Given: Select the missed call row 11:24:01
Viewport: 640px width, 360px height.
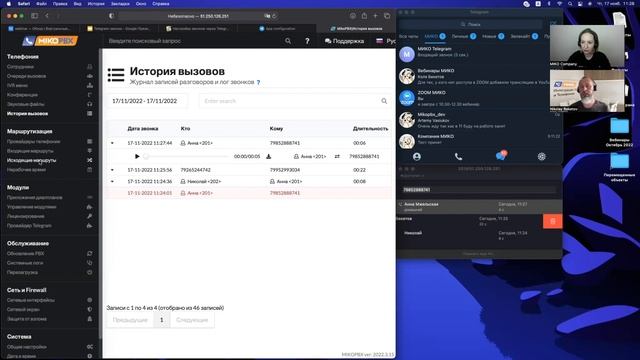Looking at the screenshot, I should click(x=249, y=193).
